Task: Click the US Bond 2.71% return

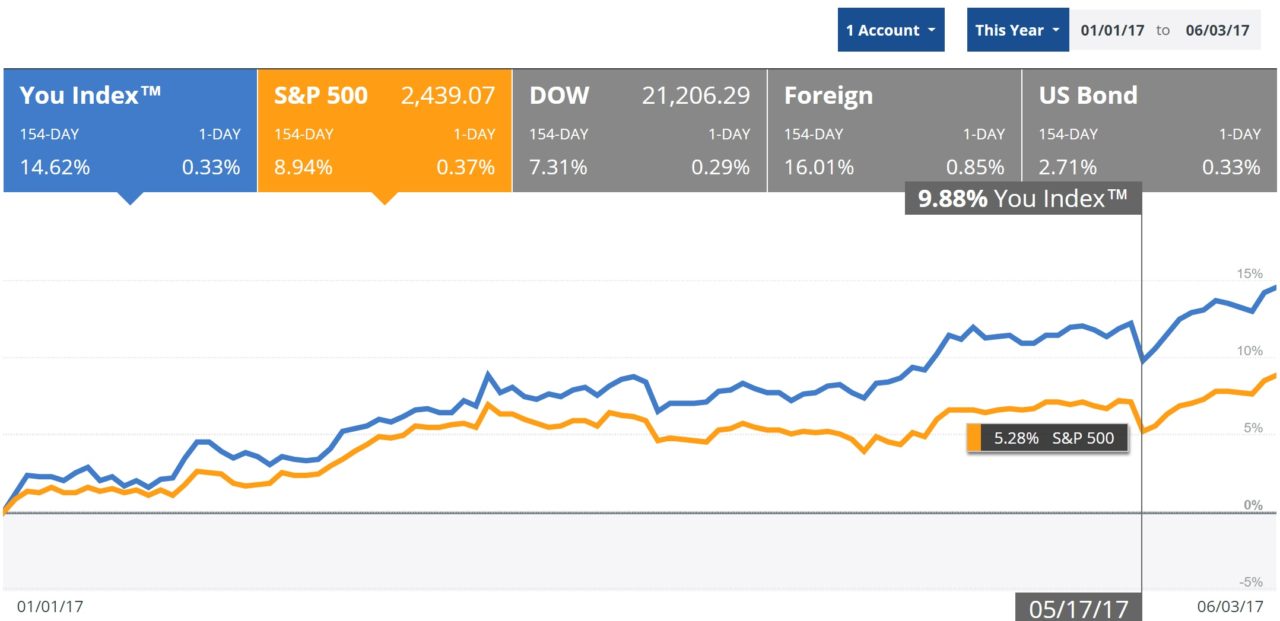Action: click(x=1069, y=167)
